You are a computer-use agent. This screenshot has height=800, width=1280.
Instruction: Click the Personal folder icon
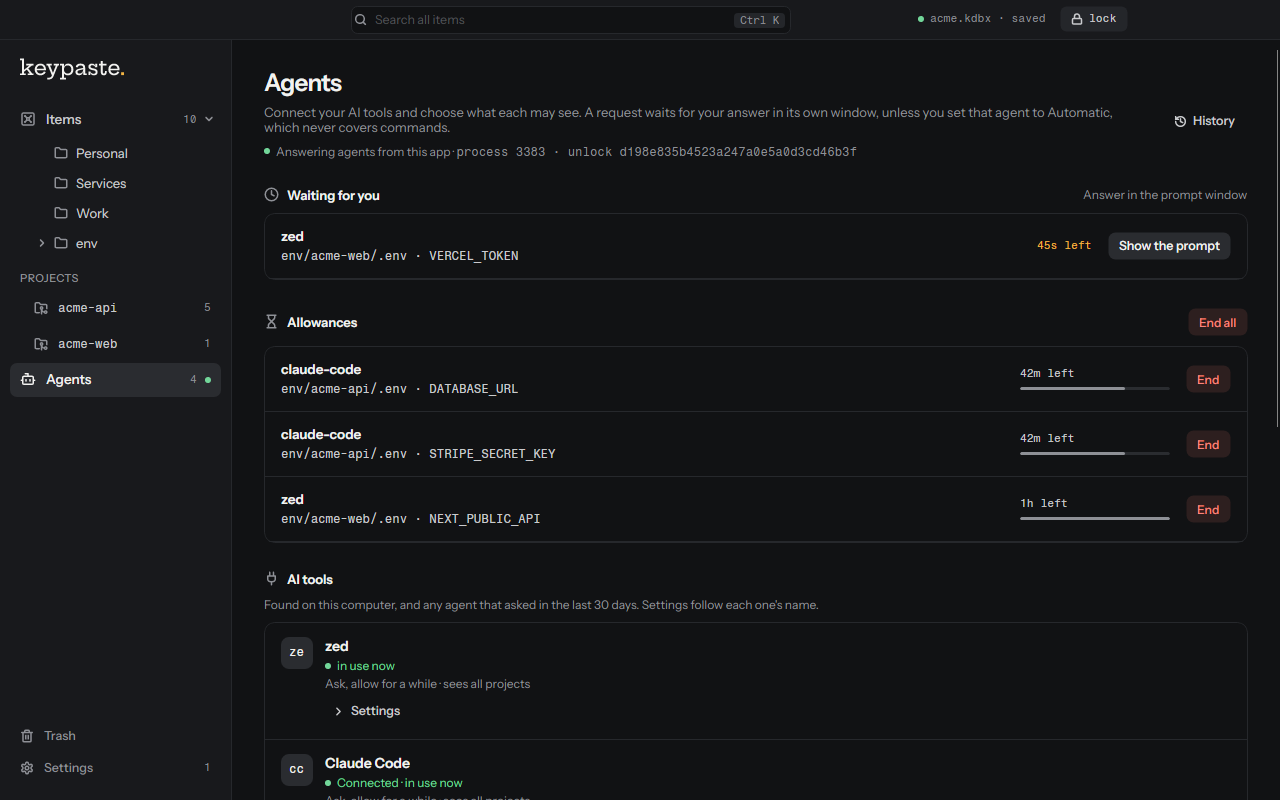(61, 153)
